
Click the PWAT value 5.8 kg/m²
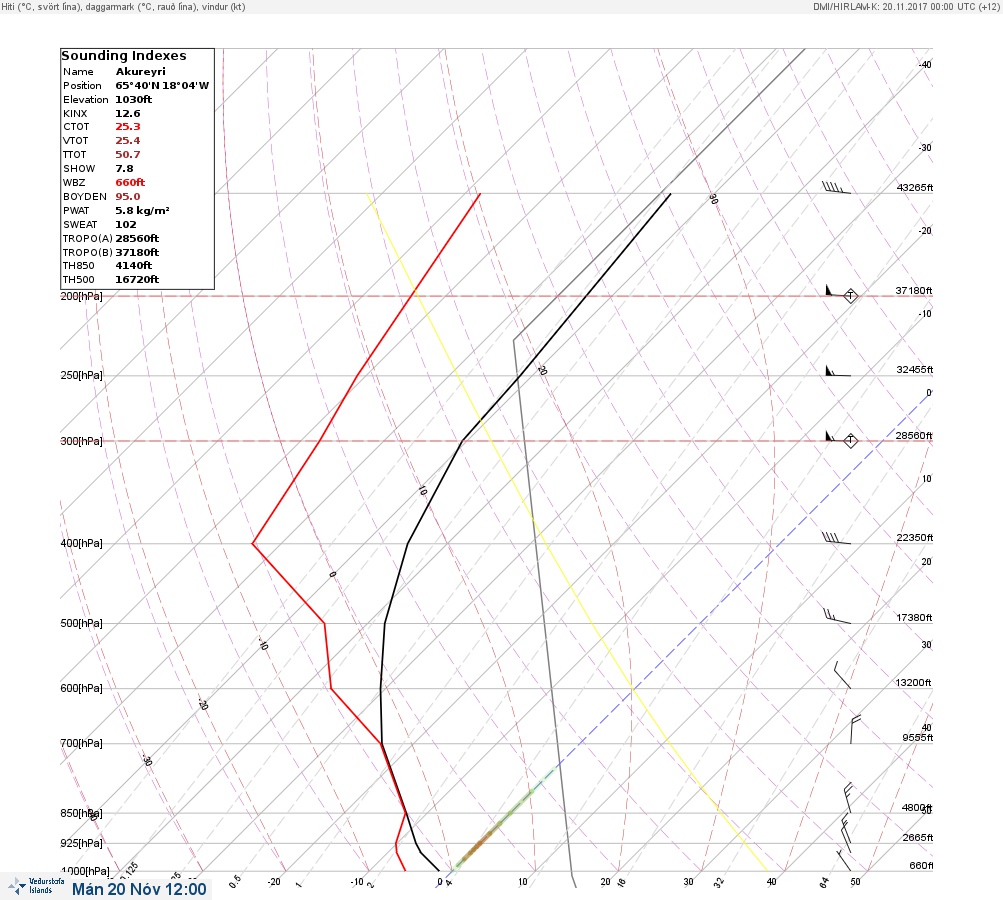click(x=142, y=210)
